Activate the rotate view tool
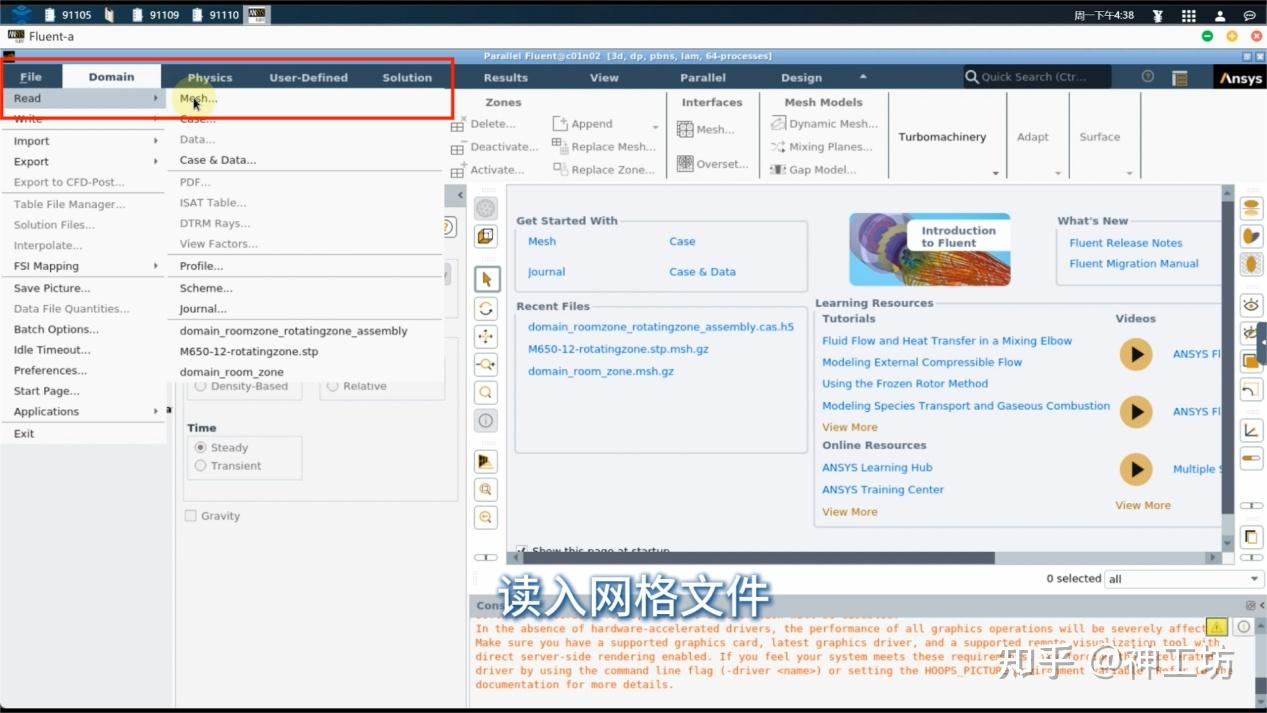This screenshot has width=1267, height=713. 486,308
